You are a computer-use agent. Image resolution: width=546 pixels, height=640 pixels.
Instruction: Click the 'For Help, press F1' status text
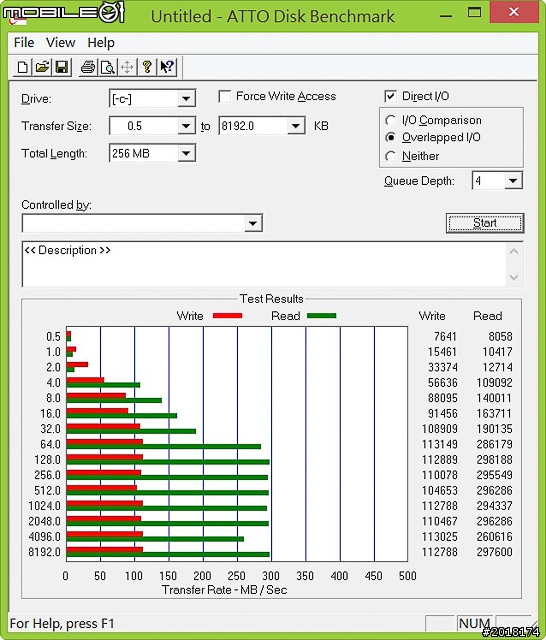click(62, 624)
